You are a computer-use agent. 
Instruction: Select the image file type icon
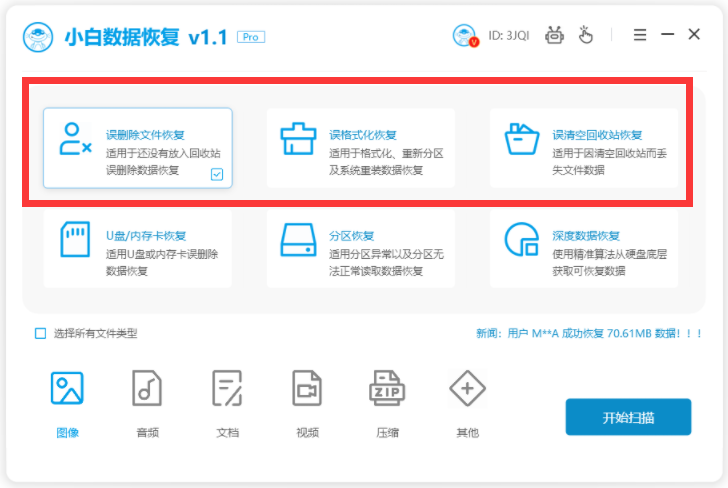pyautogui.click(x=67, y=388)
